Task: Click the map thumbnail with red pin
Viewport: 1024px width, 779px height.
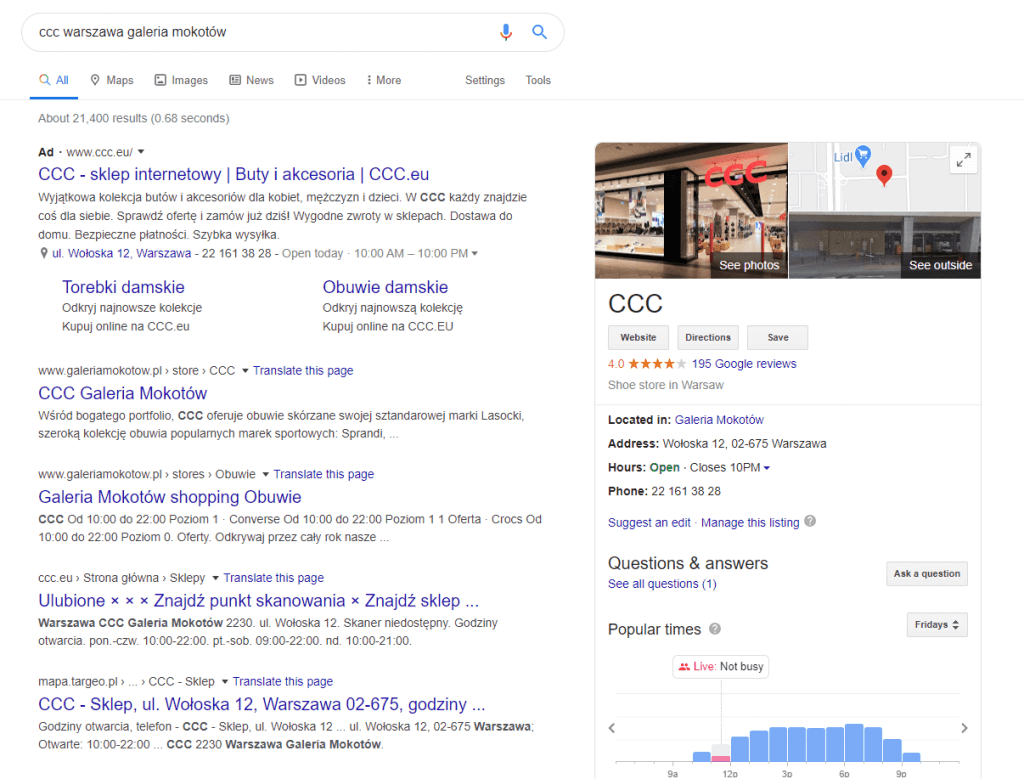Action: [x=884, y=177]
